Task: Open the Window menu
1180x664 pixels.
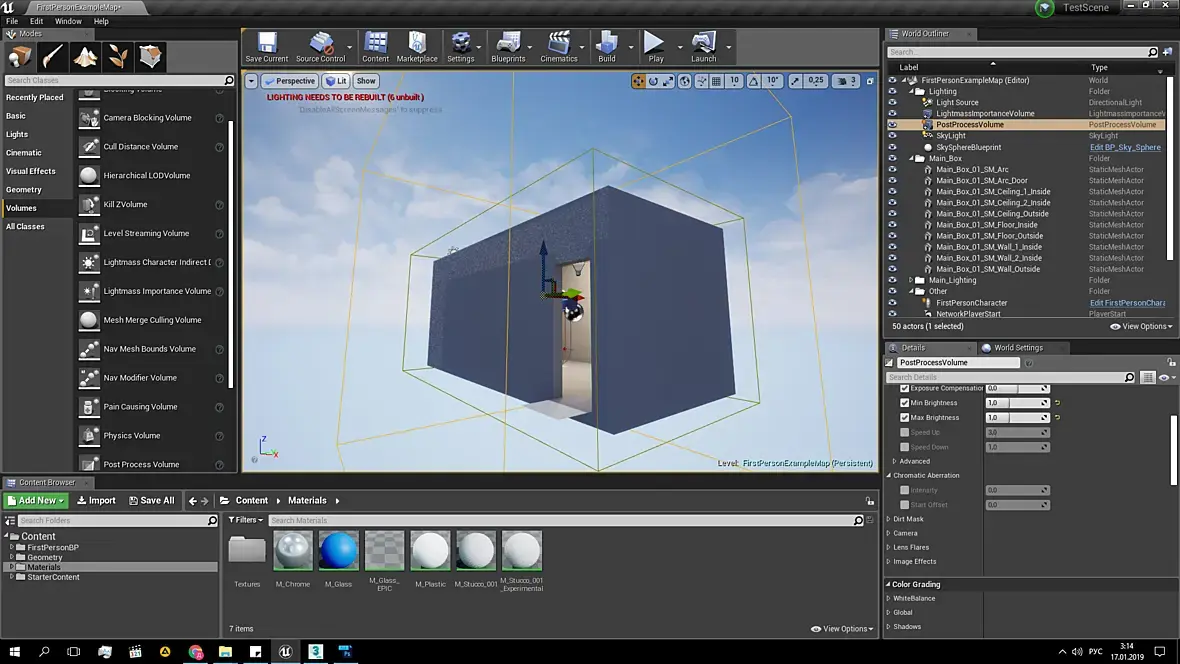Action: (68, 21)
